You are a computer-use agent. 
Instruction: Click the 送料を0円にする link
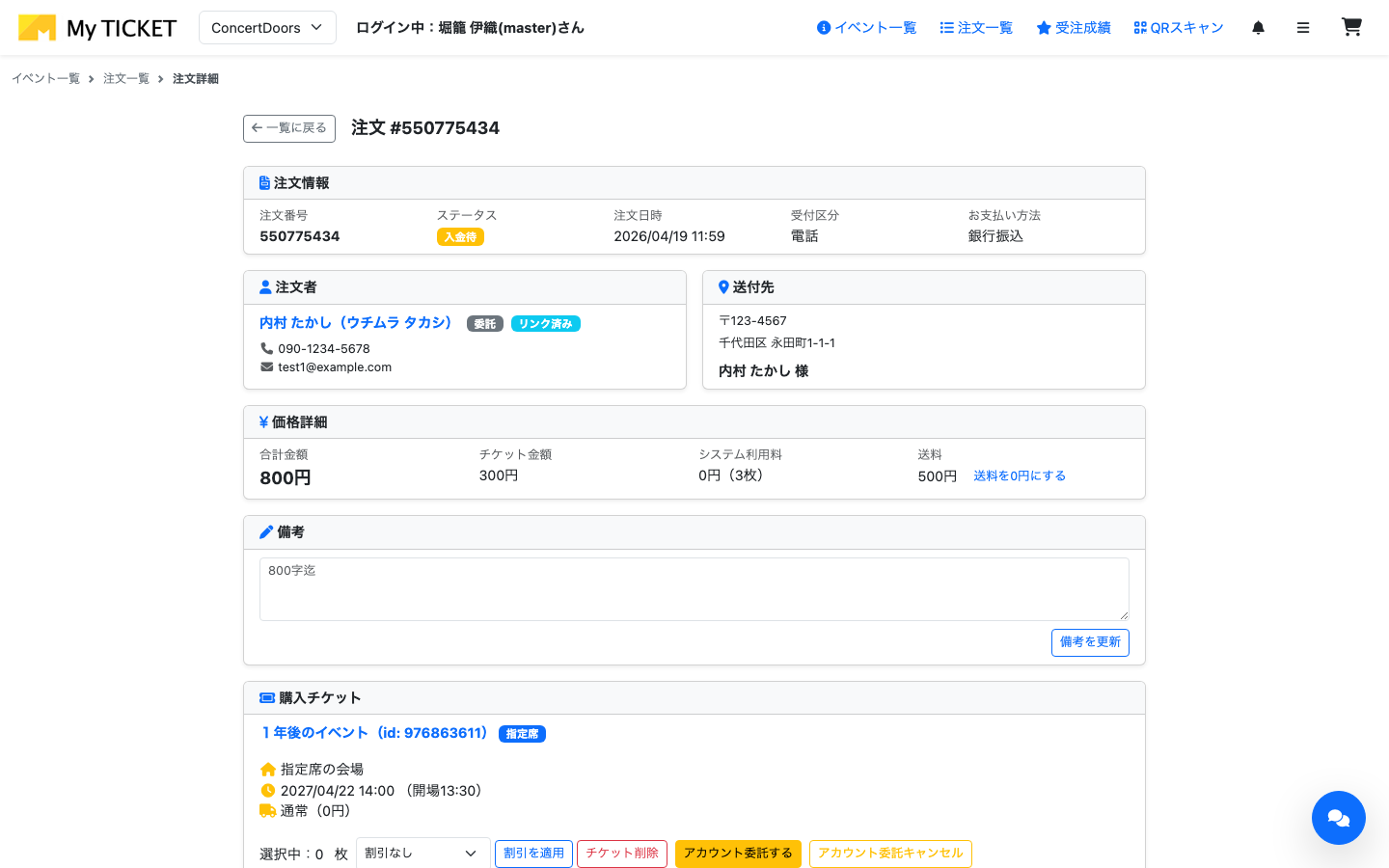pyautogui.click(x=1020, y=475)
